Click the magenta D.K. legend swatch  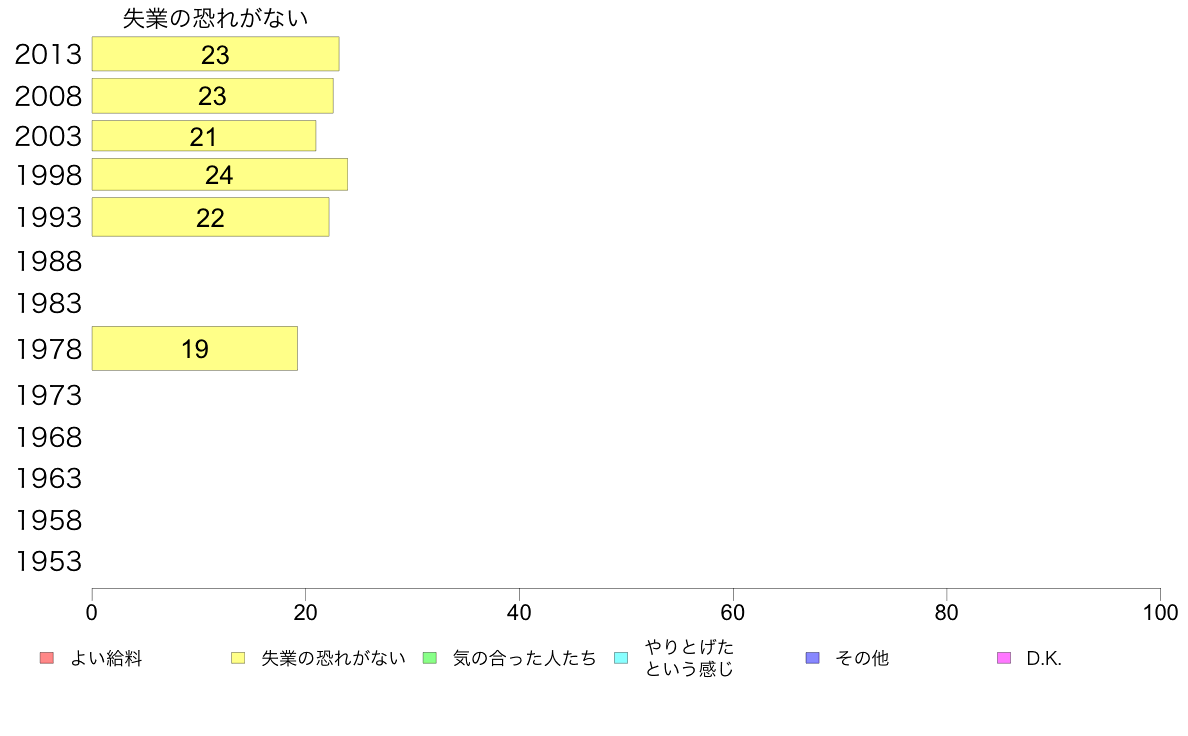[x=1004, y=658]
